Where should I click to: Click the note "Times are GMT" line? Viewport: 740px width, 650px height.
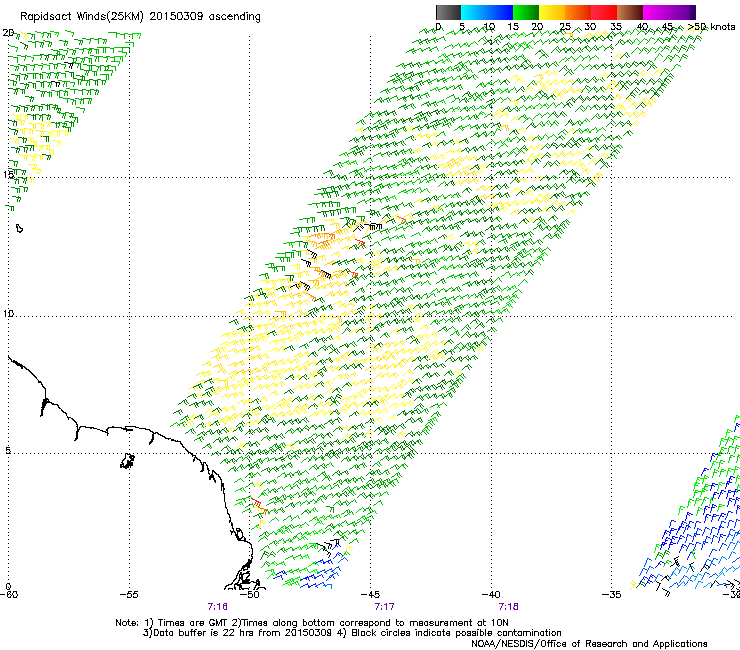point(312,623)
